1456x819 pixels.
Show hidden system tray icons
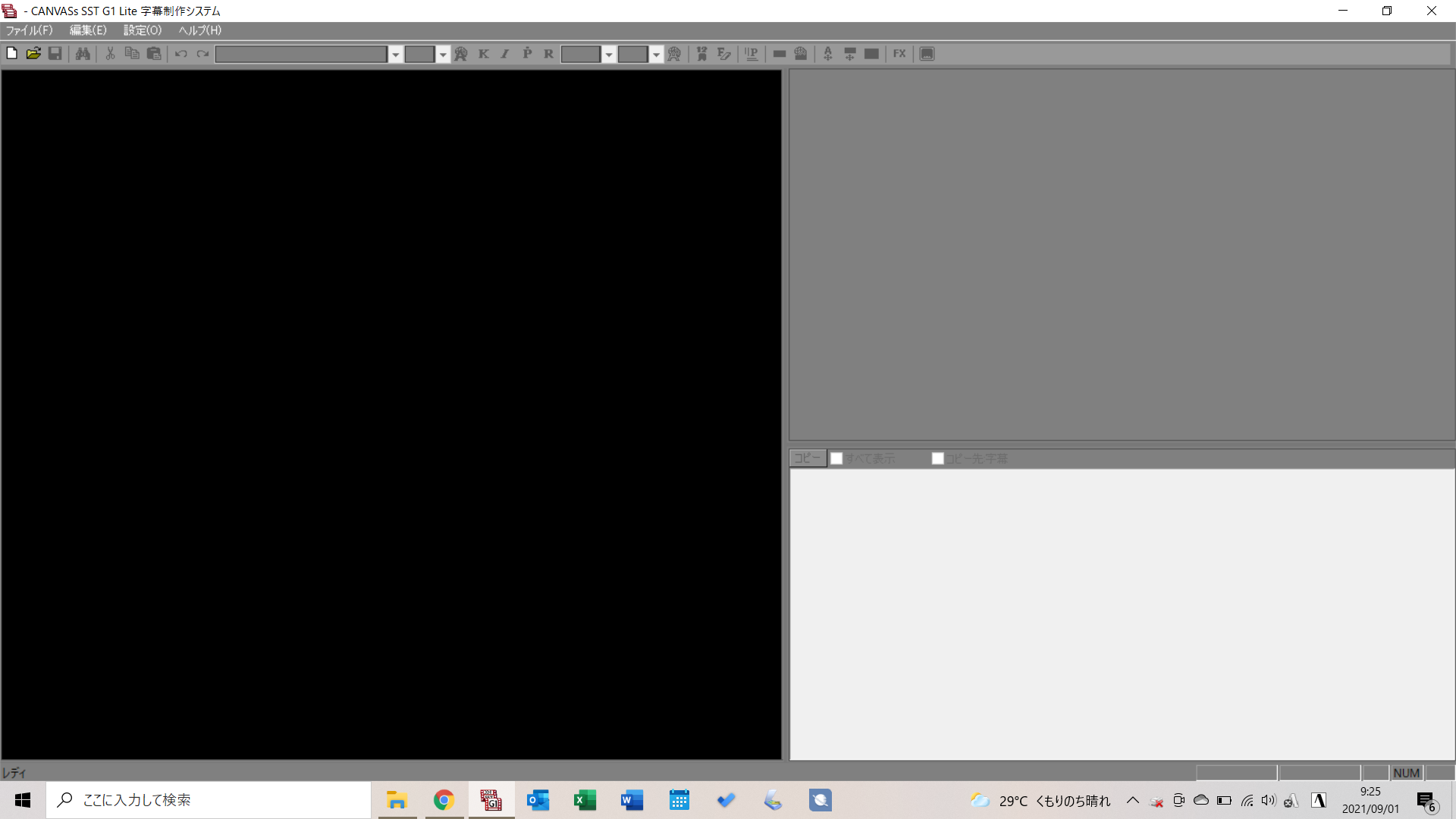pos(1133,800)
